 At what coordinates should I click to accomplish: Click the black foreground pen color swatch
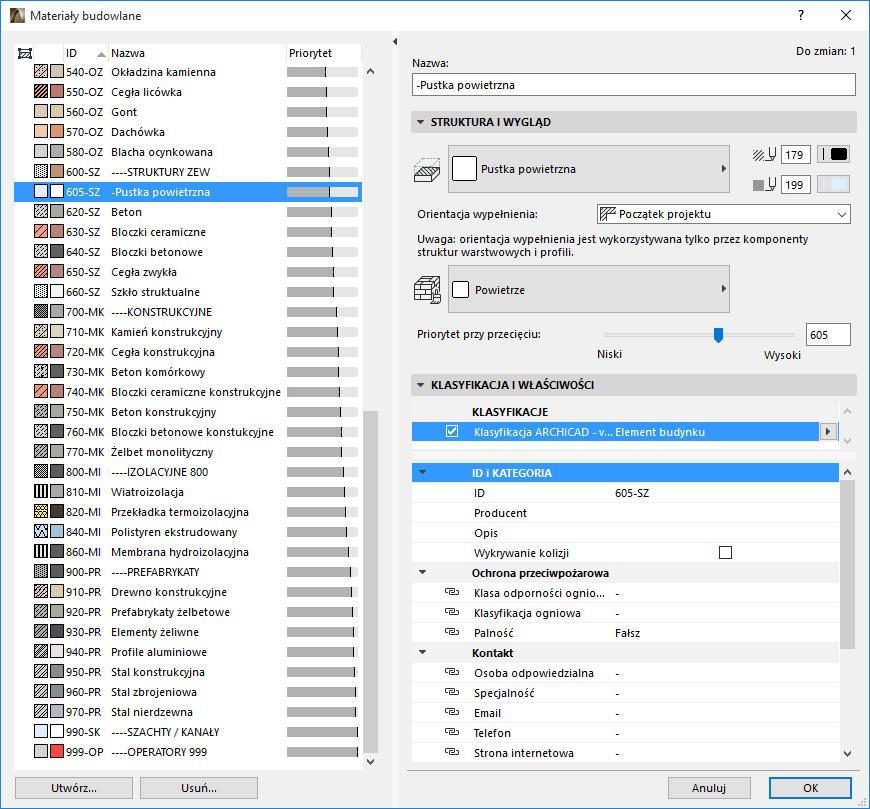pos(833,154)
